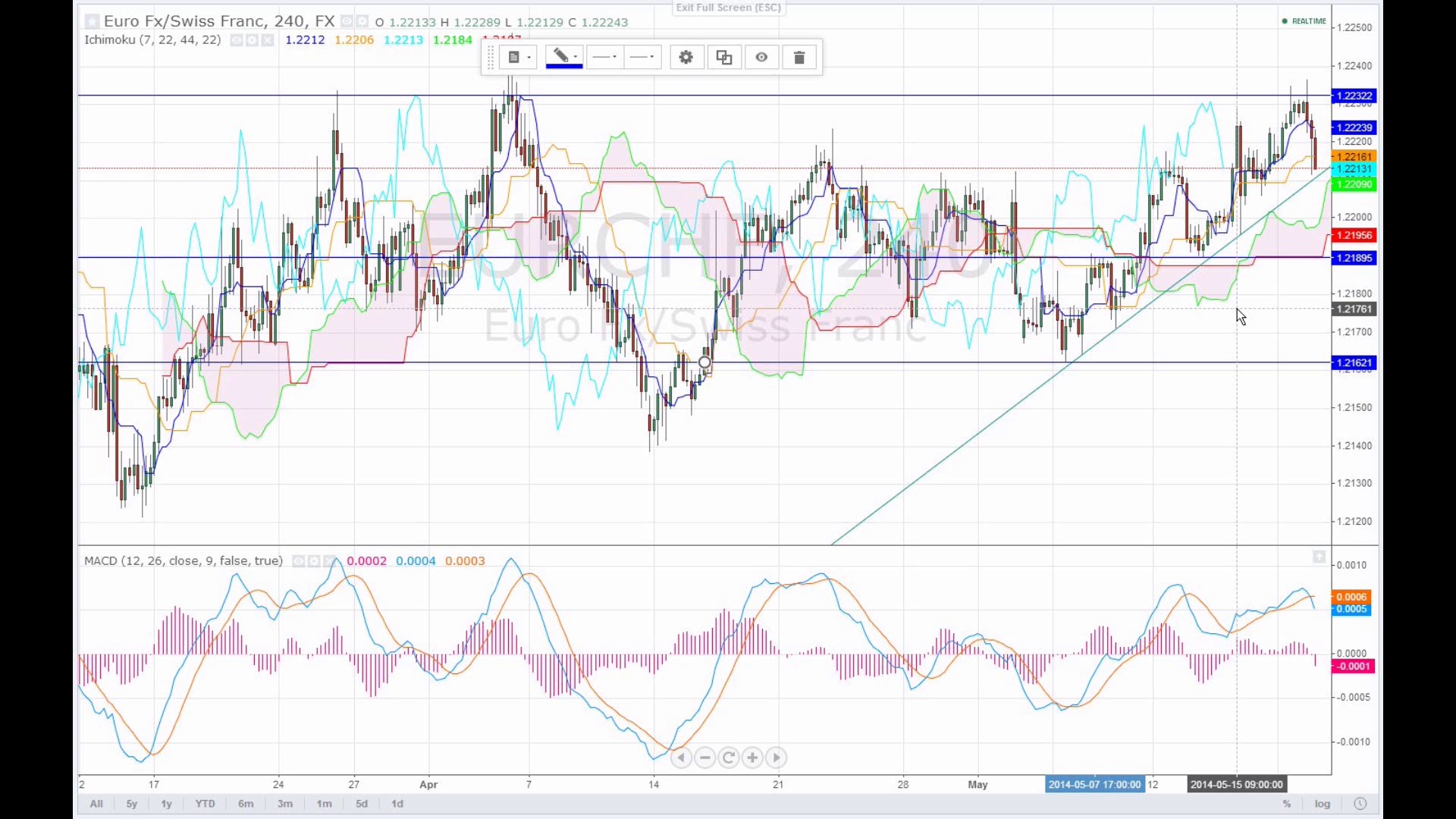Open timezone clock icon at bottom right
Screen dimensions: 1456x819
pos(1360,804)
